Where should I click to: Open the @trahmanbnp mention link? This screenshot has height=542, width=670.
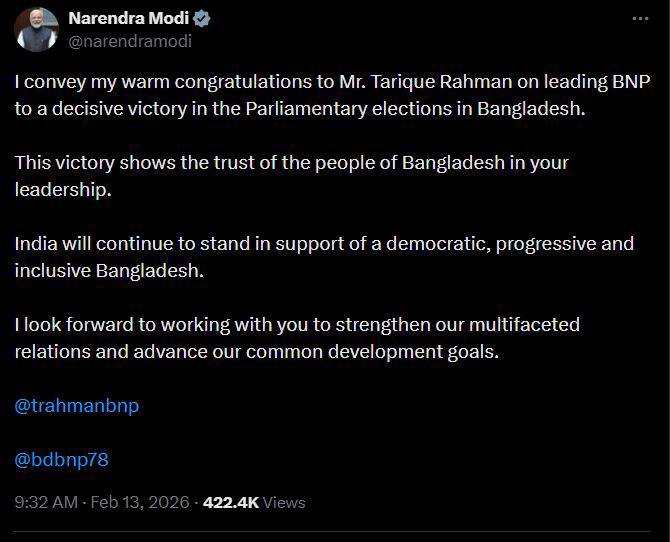click(x=77, y=406)
